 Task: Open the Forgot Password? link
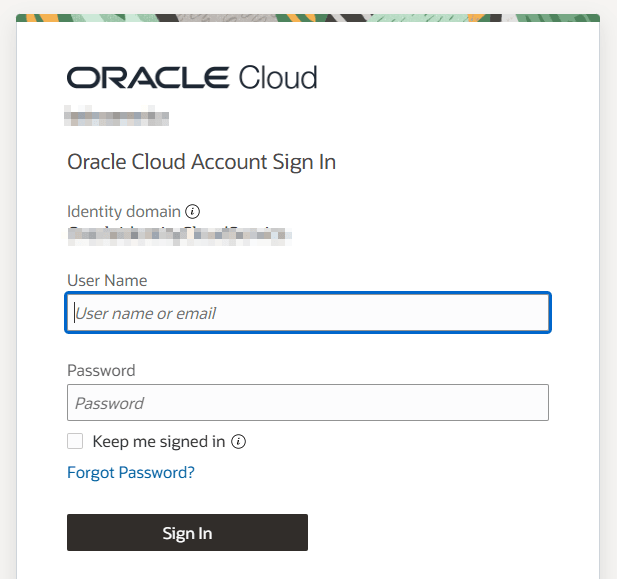[x=131, y=472]
